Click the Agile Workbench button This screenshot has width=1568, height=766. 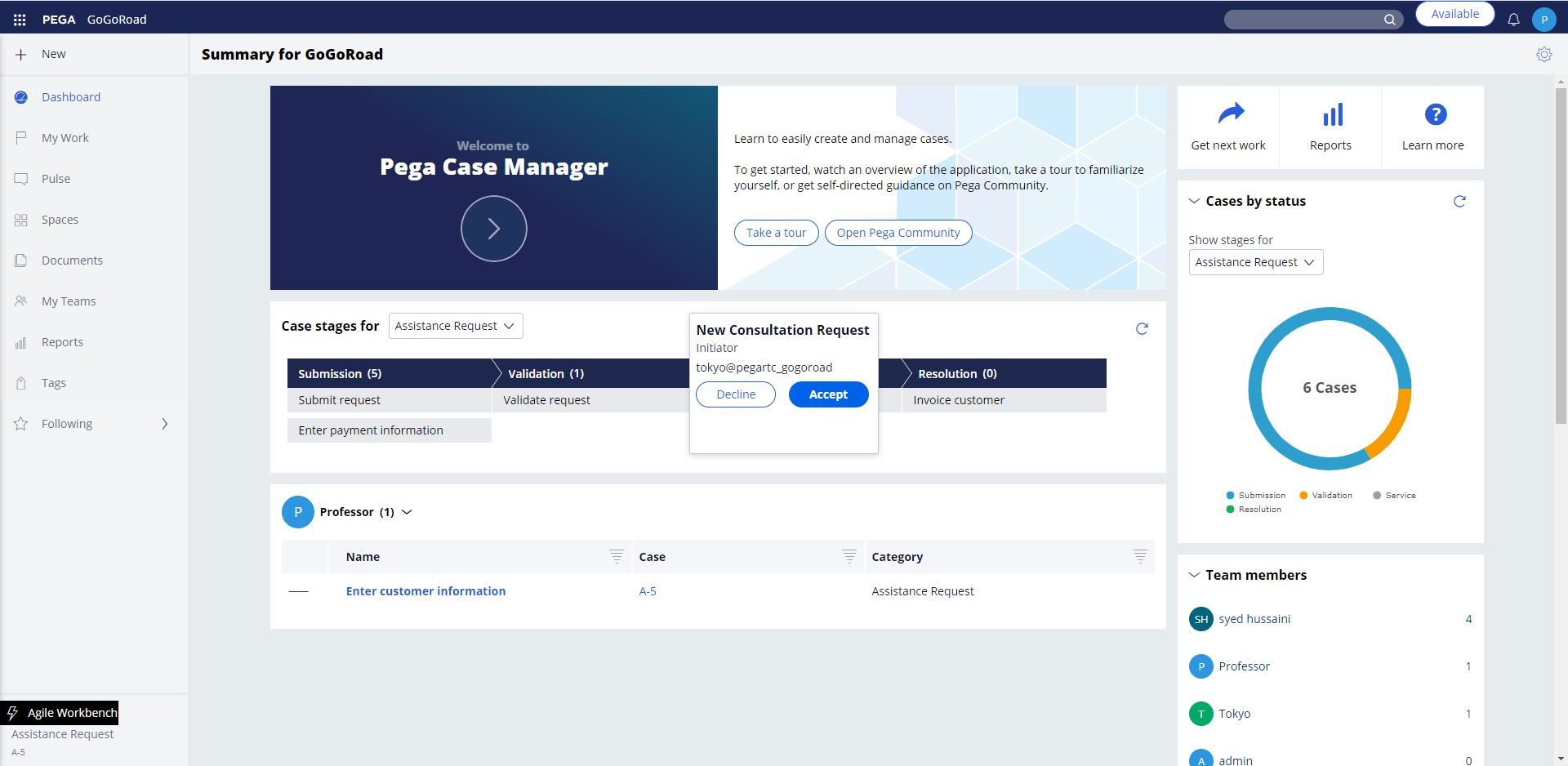click(60, 713)
